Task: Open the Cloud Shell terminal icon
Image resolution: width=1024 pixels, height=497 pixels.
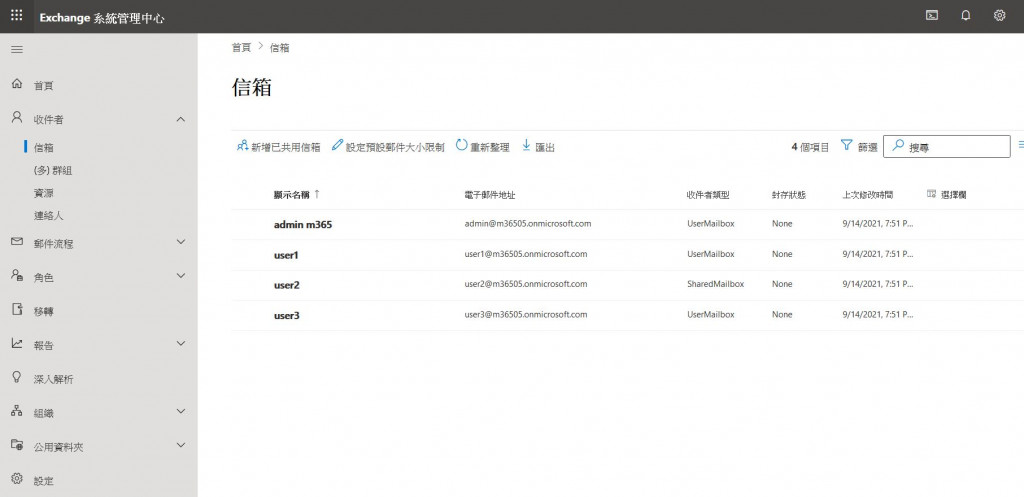Action: pyautogui.click(x=932, y=16)
